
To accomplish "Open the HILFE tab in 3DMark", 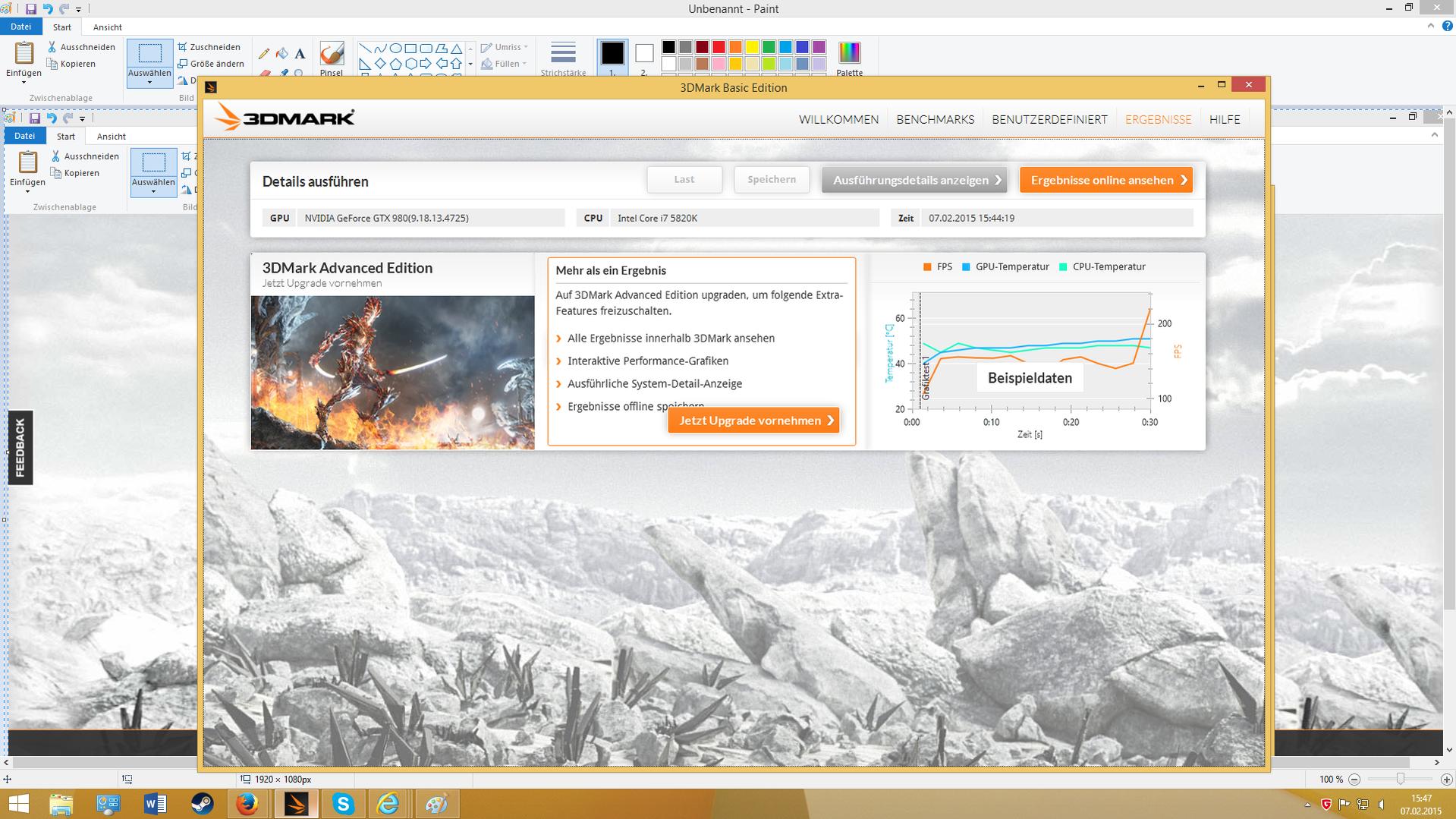I will click(x=1225, y=119).
